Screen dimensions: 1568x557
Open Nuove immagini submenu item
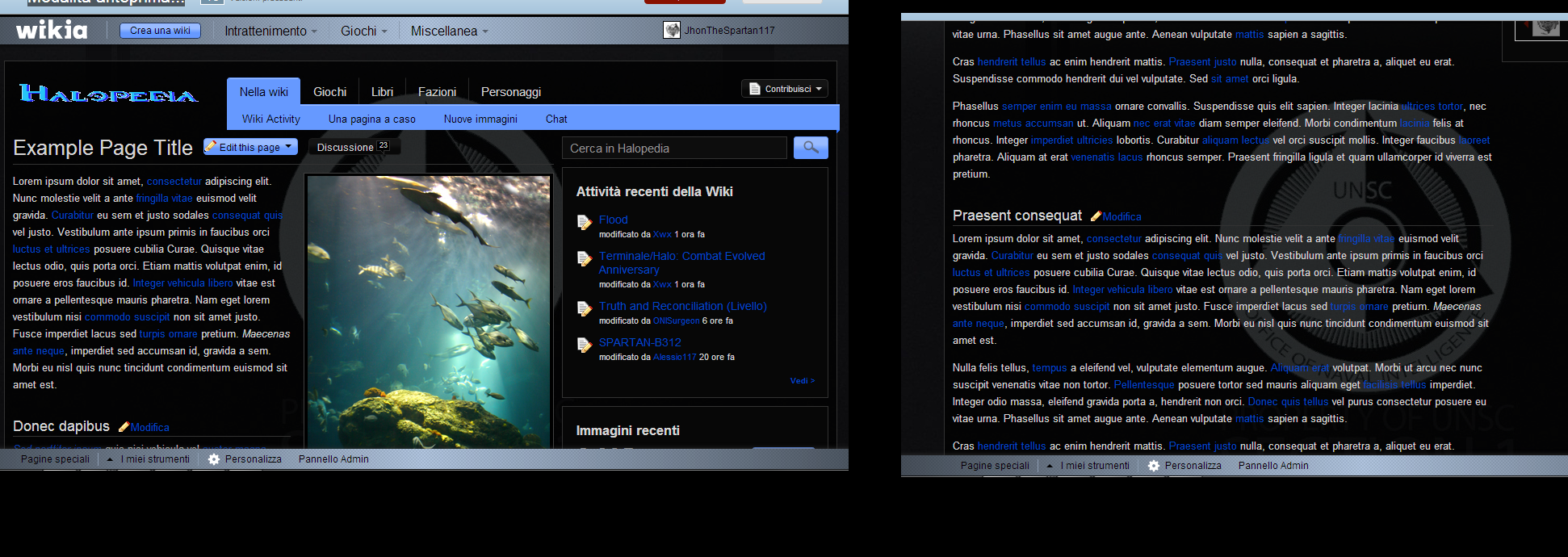(x=480, y=119)
